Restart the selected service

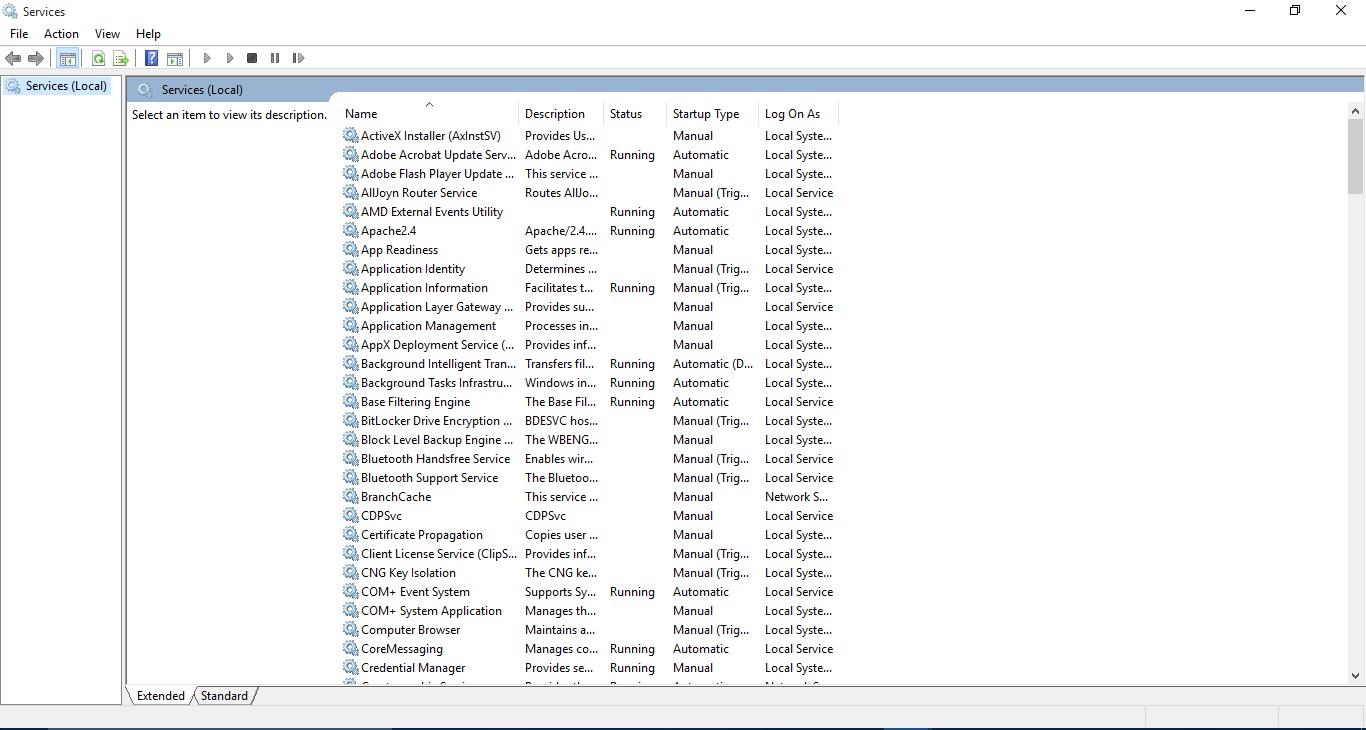(x=298, y=58)
